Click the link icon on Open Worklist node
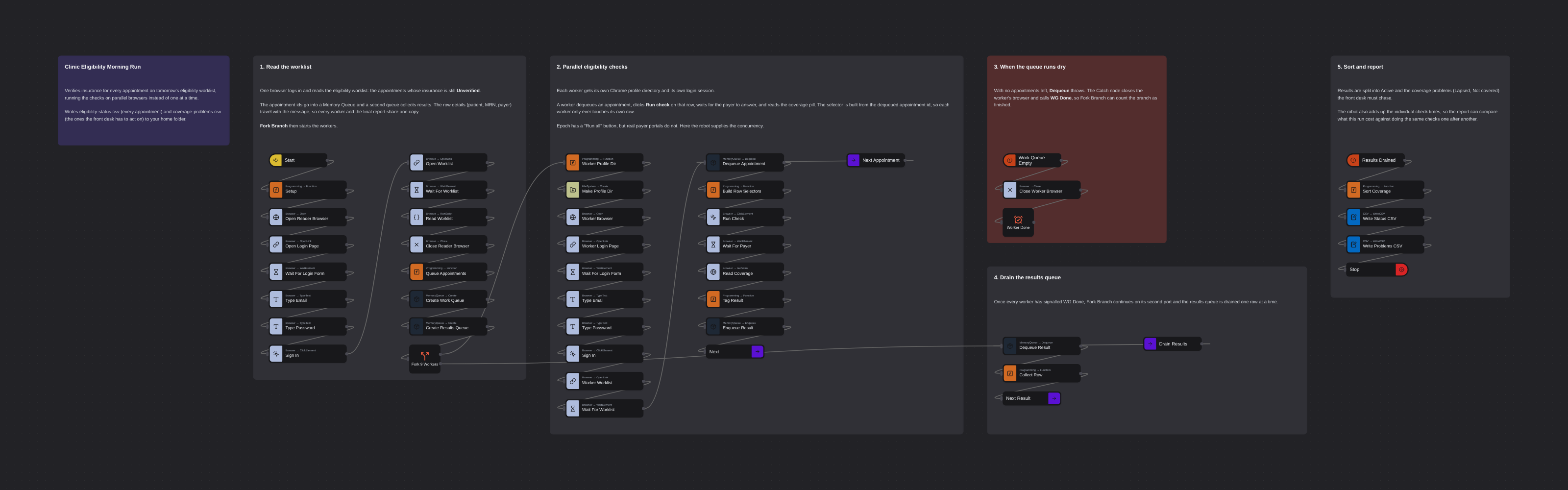The height and width of the screenshot is (490, 1568). pyautogui.click(x=416, y=163)
